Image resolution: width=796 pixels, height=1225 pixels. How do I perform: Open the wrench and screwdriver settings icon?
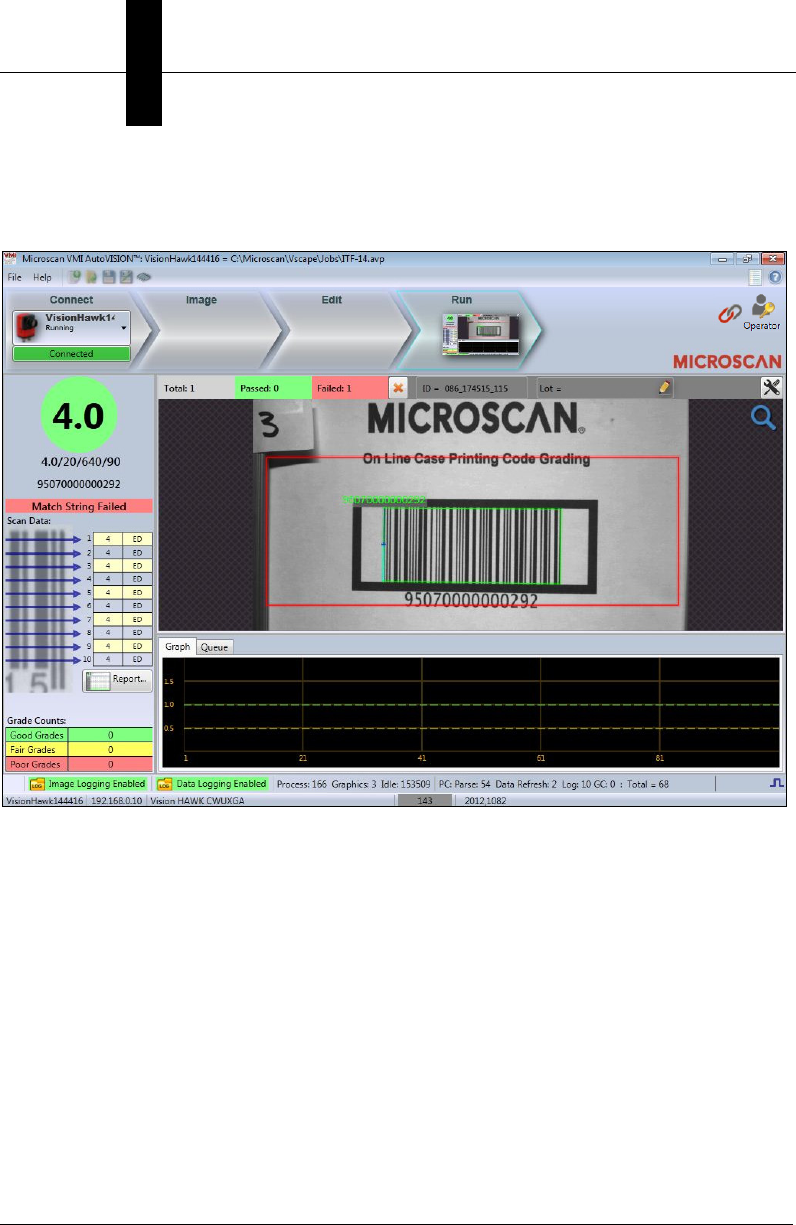click(771, 387)
